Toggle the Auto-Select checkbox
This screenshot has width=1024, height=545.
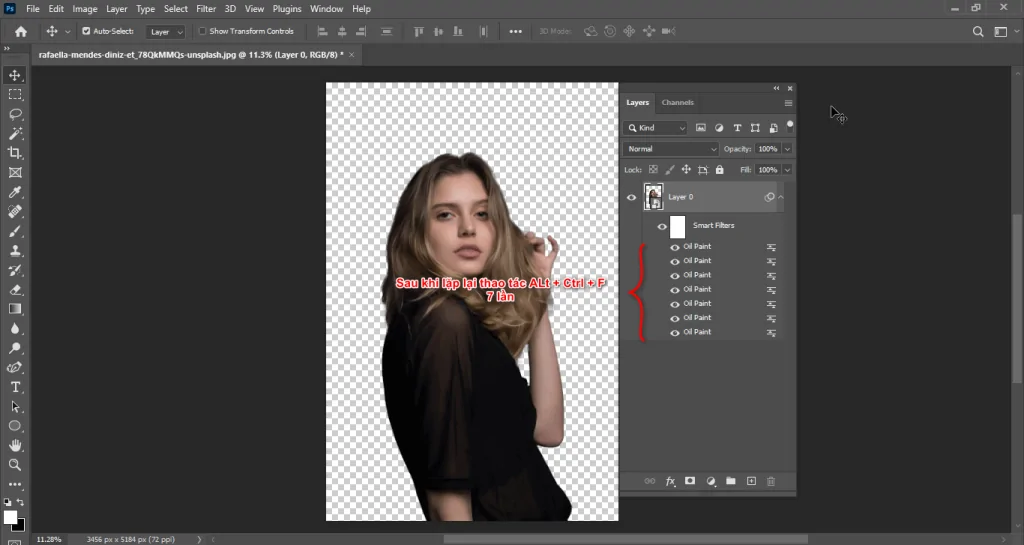click(86, 31)
